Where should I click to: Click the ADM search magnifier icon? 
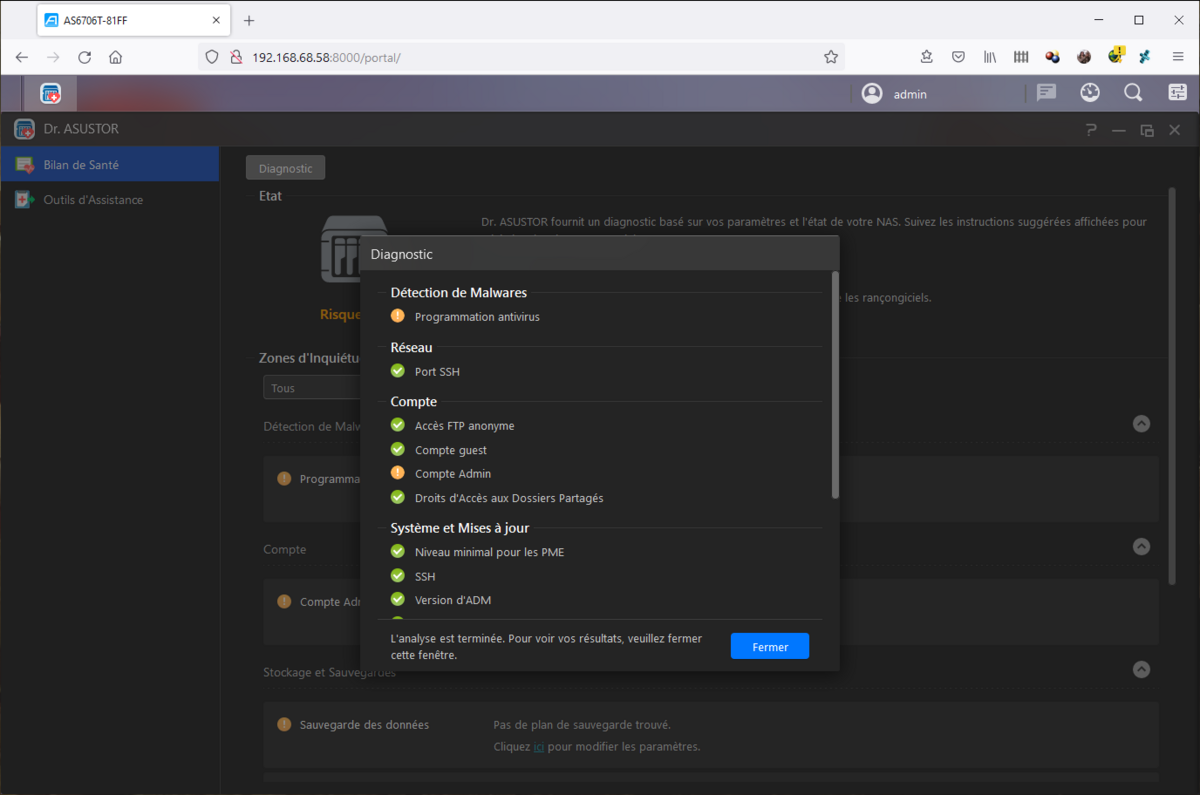point(1133,93)
